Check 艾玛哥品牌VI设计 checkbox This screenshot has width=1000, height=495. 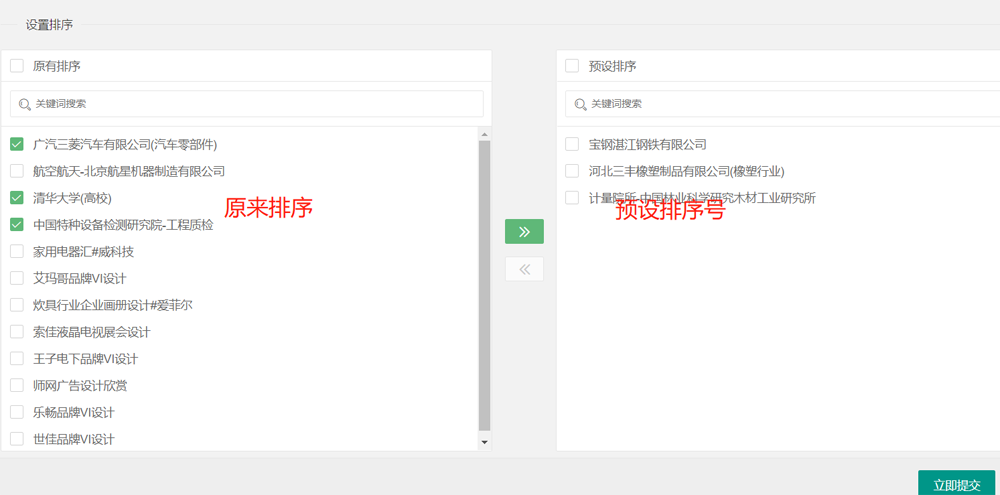17,278
